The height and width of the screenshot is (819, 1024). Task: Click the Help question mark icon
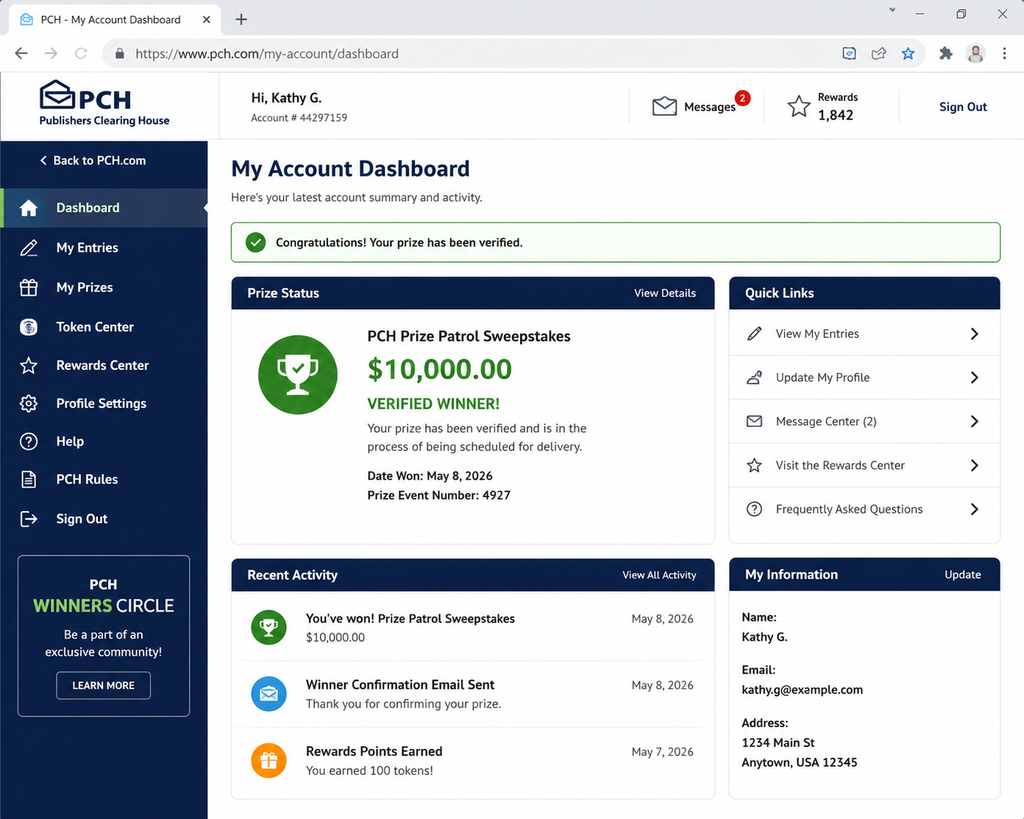(x=29, y=442)
